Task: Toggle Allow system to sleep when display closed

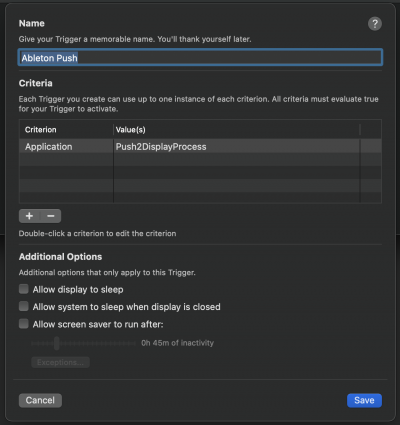Action: [x=24, y=306]
